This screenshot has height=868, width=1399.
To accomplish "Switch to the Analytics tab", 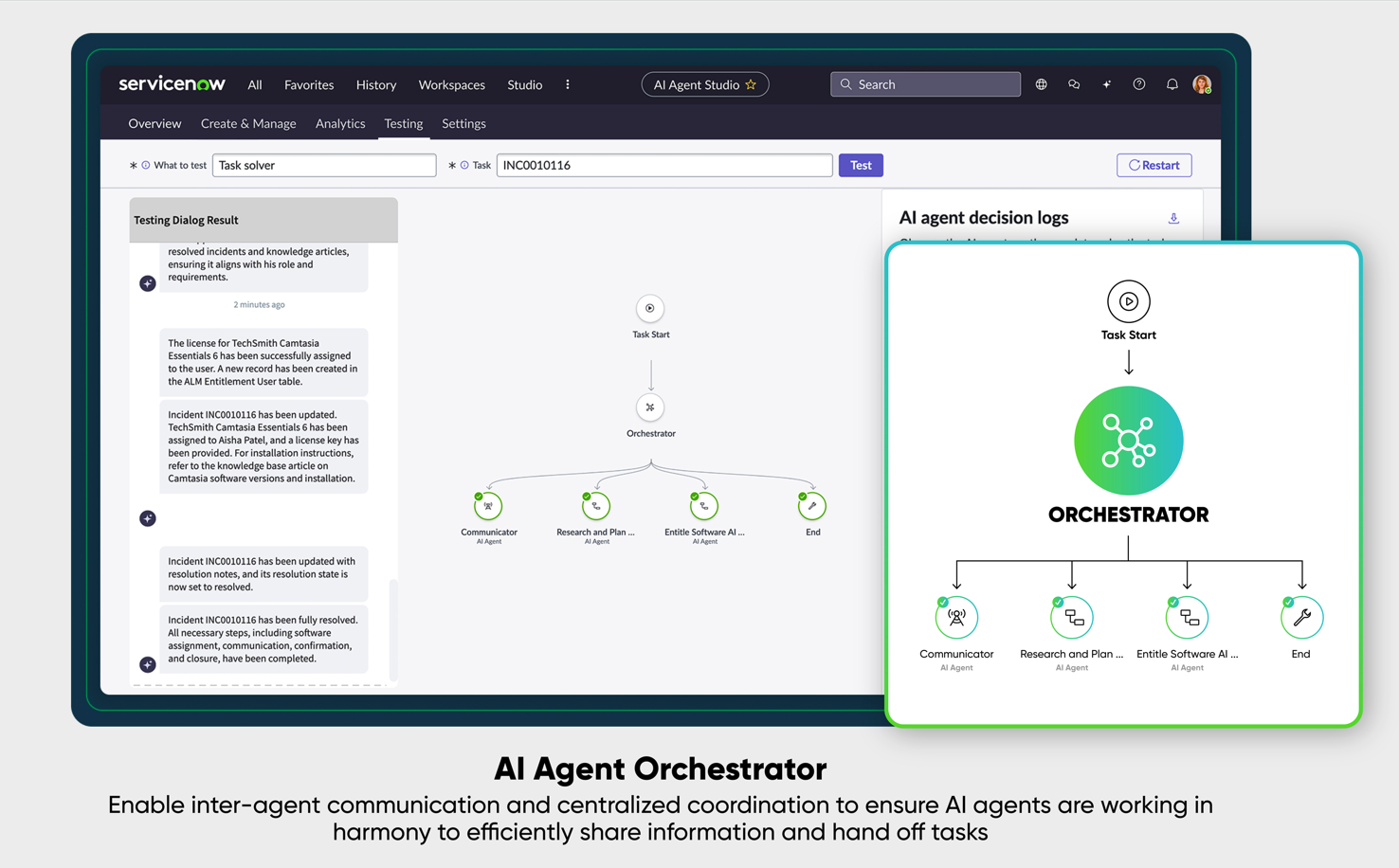I will click(x=340, y=123).
